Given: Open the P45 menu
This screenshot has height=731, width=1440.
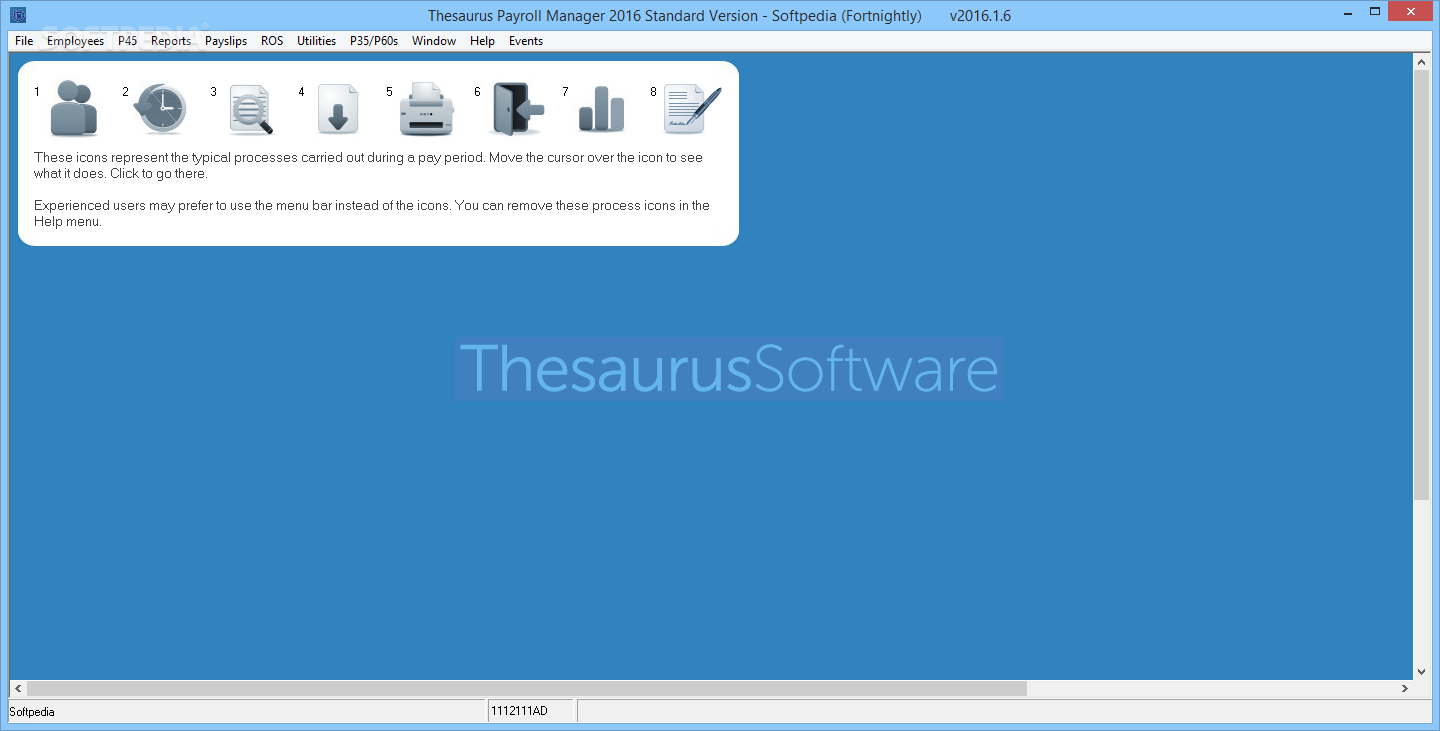Looking at the screenshot, I should [127, 41].
